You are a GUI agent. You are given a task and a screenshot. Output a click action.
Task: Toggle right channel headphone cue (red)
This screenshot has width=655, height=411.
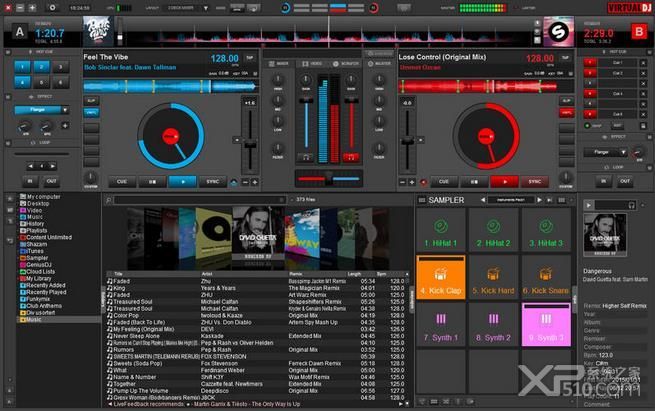click(351, 157)
